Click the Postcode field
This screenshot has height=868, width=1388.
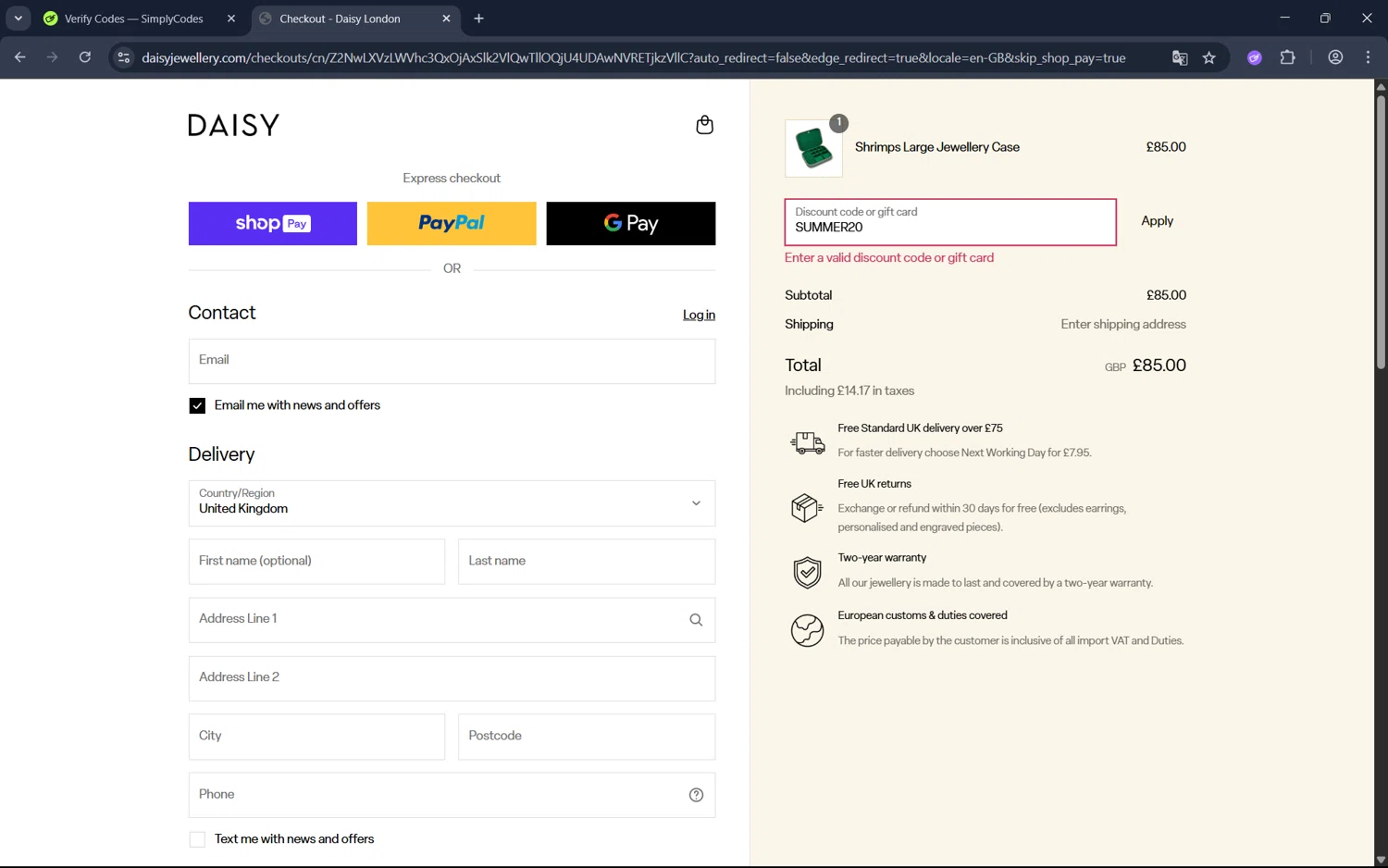click(x=587, y=737)
